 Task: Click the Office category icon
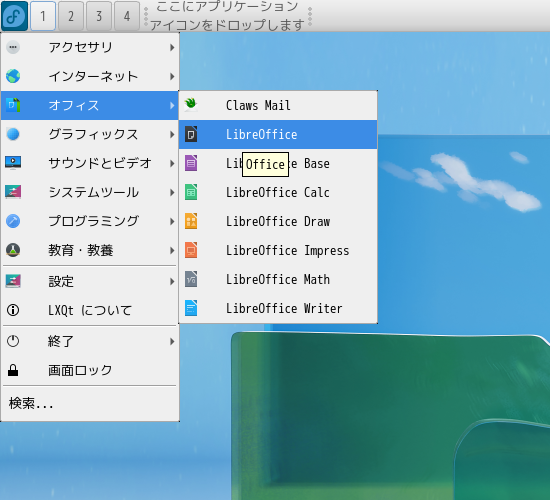(x=13, y=105)
